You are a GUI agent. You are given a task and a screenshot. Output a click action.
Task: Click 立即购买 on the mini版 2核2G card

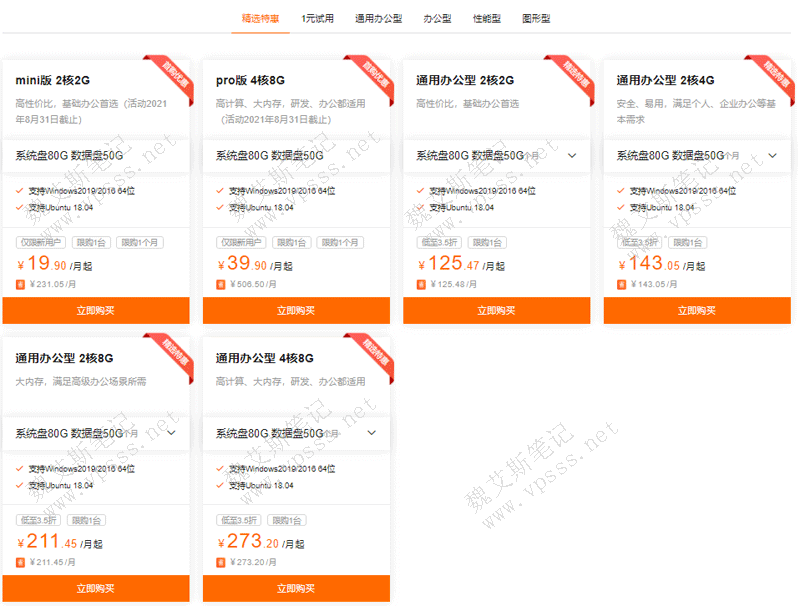click(x=96, y=311)
